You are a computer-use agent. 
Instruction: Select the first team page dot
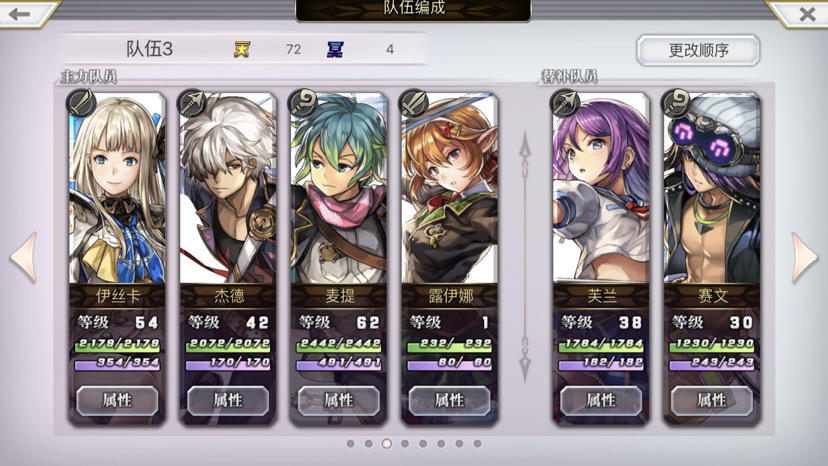350,444
